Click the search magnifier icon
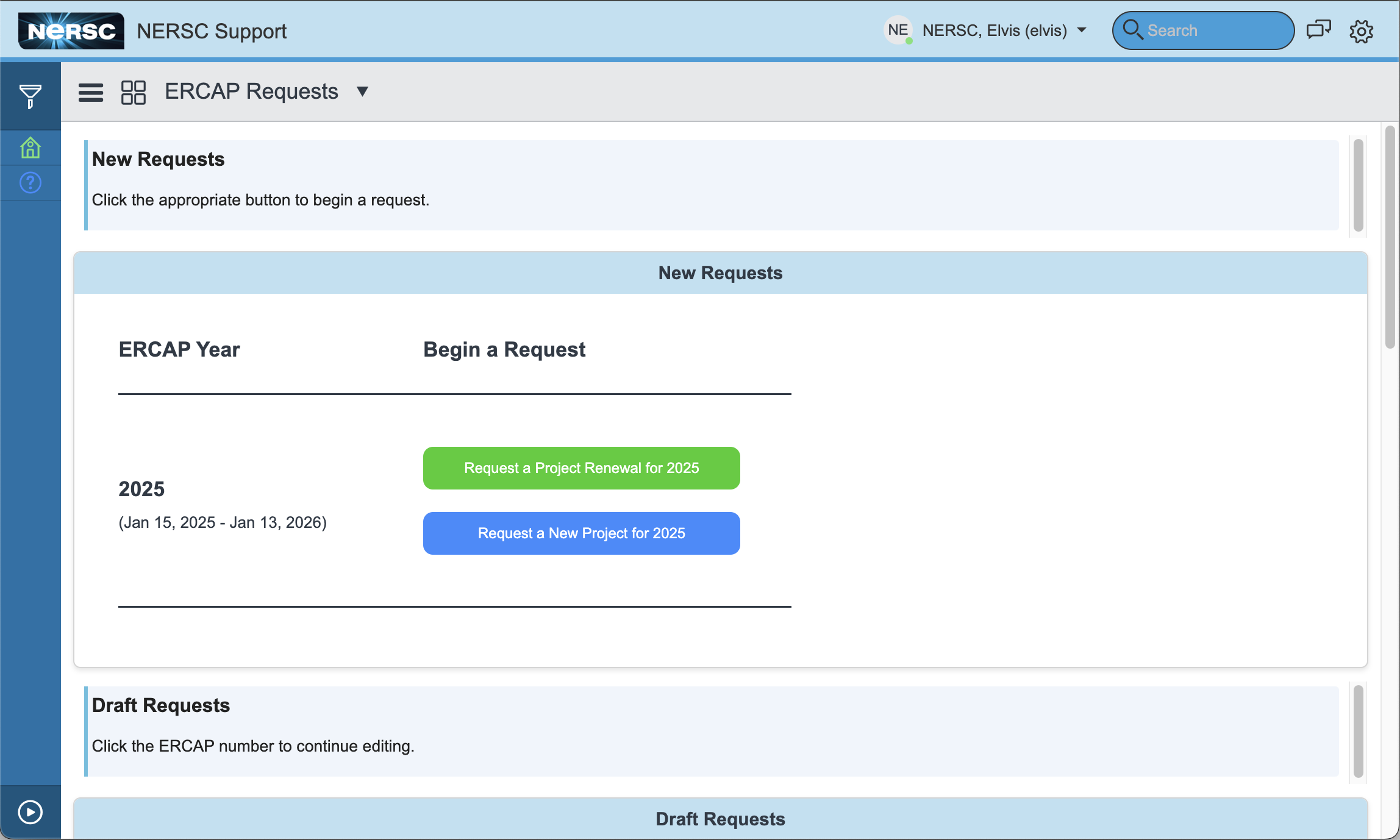 (x=1134, y=29)
